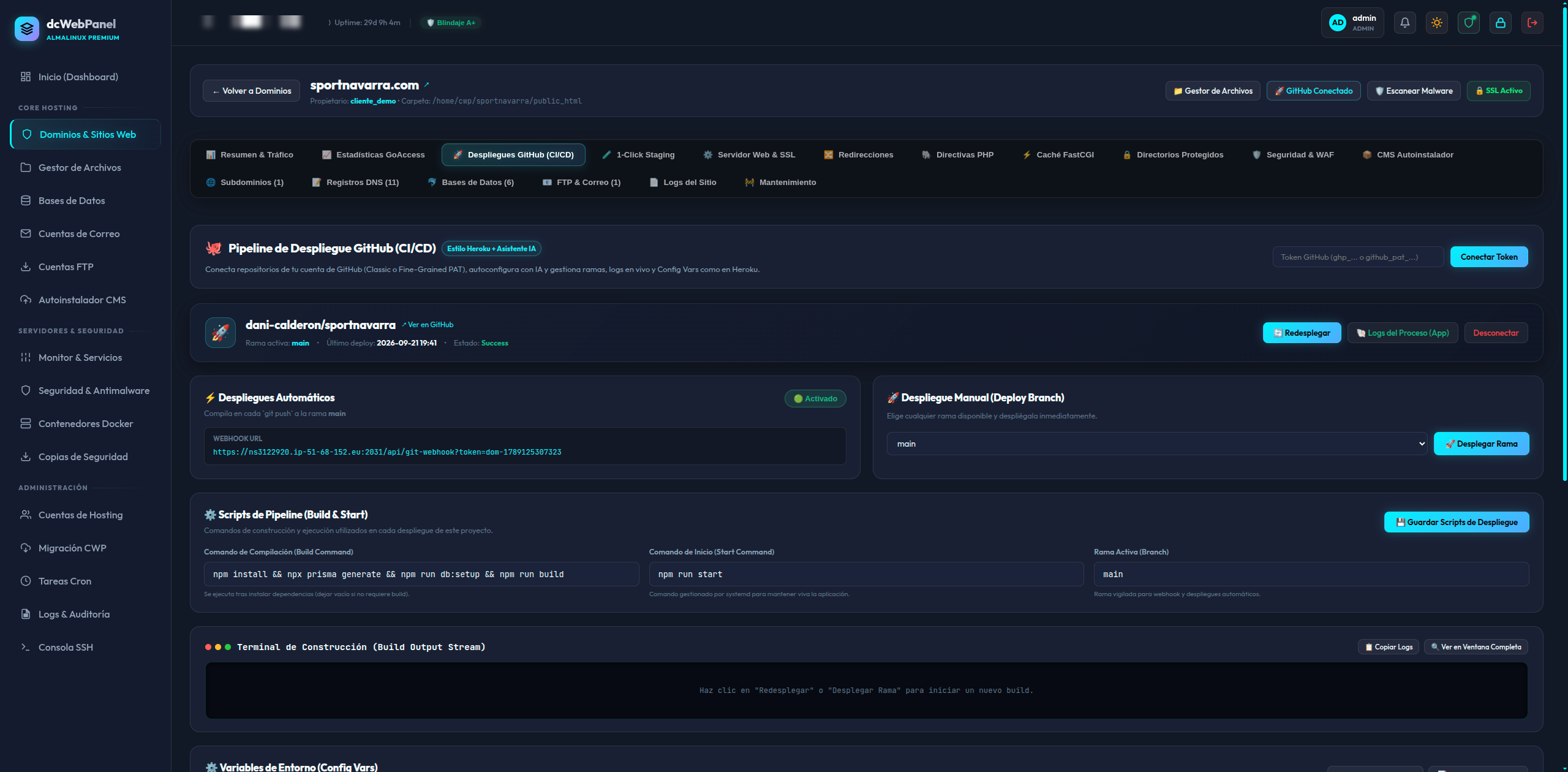
Task: Open the Directivas PHP tab
Action: (957, 154)
